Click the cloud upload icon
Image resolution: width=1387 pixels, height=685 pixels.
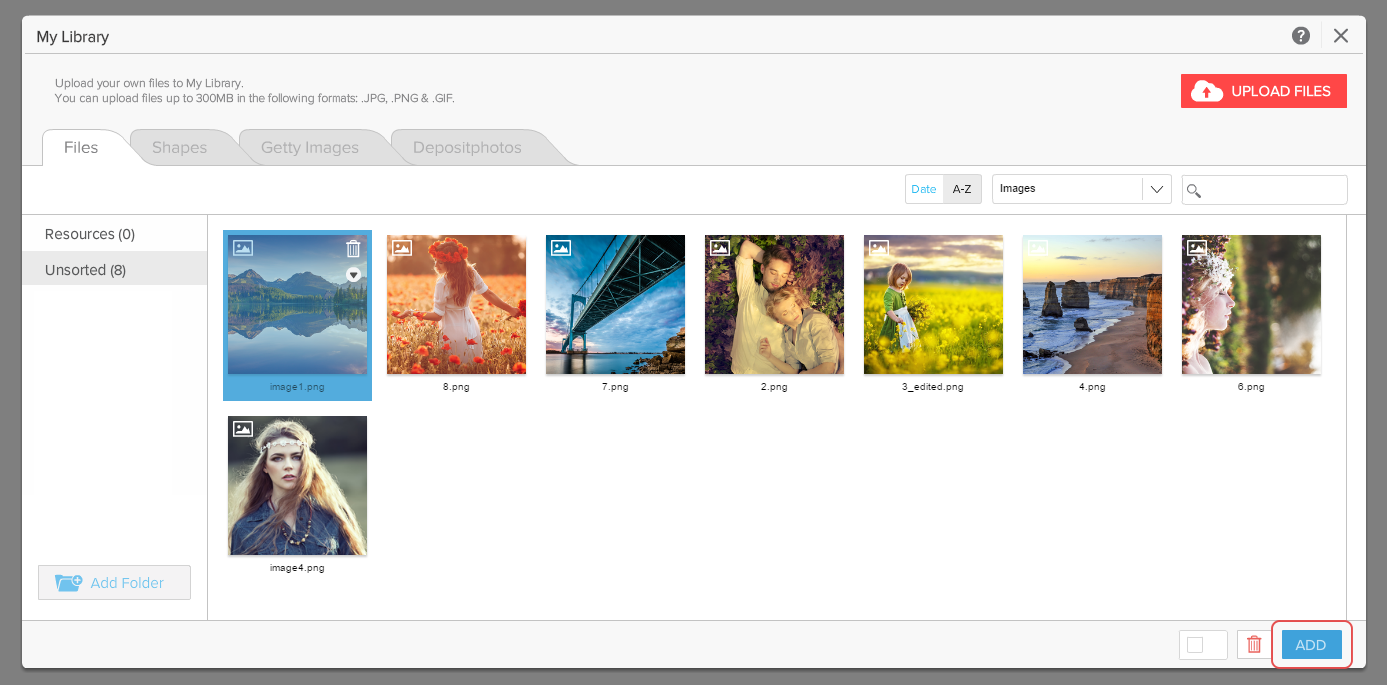coord(1207,91)
